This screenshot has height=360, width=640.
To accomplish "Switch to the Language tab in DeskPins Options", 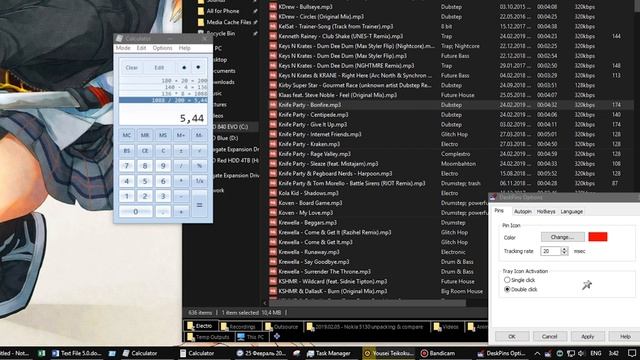I will (x=571, y=211).
